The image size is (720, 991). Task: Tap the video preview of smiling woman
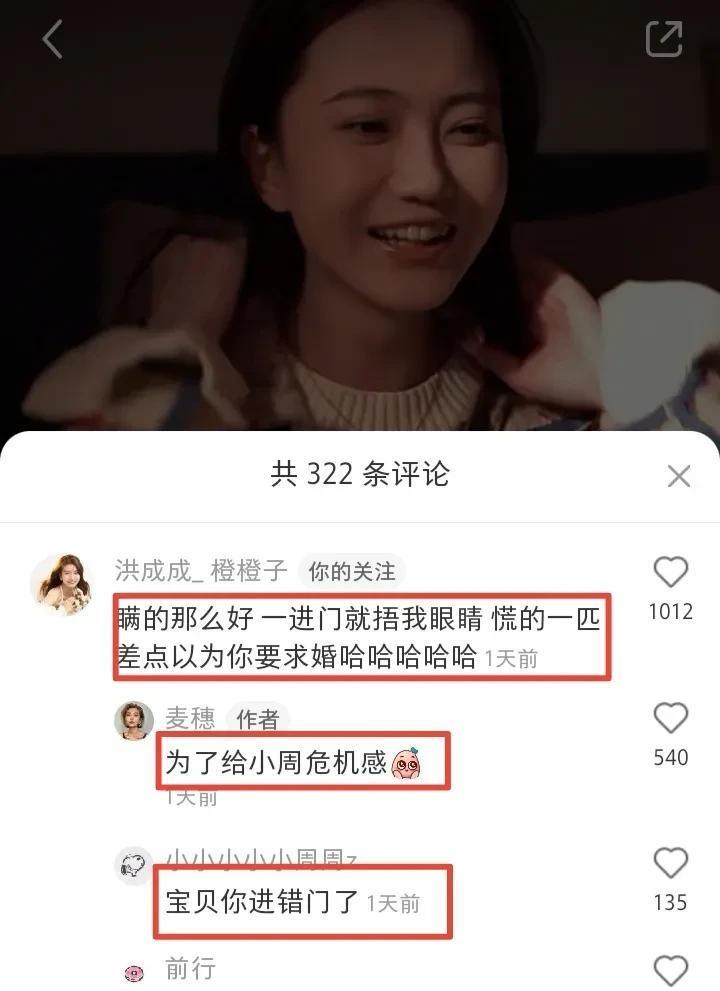(x=360, y=215)
